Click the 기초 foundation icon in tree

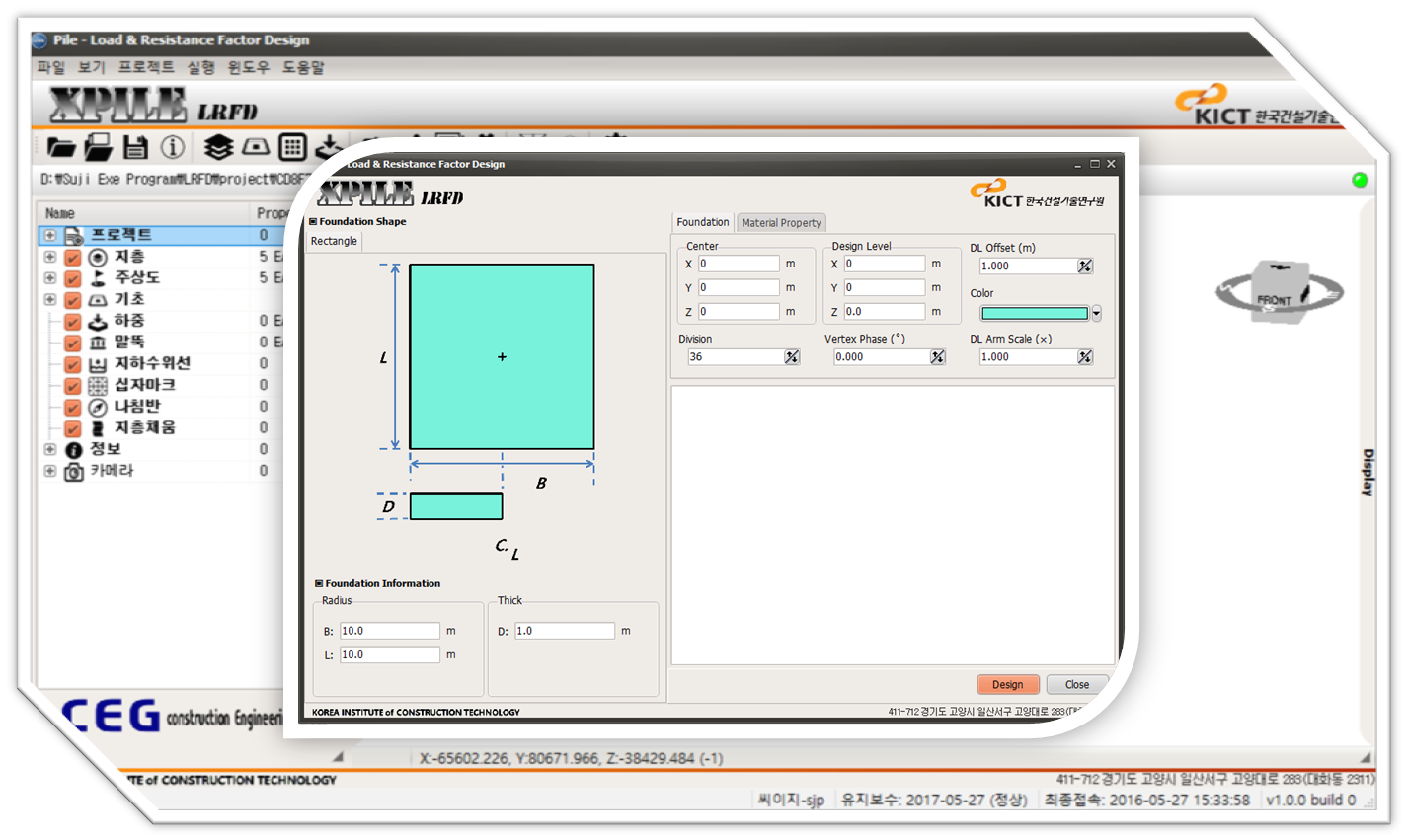pos(98,300)
